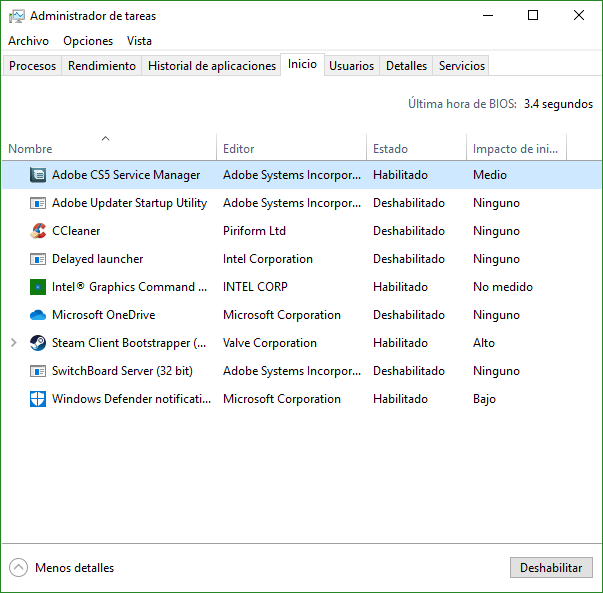The height and width of the screenshot is (593, 603).
Task: Minimize the Administrador de tareas window
Action: pyautogui.click(x=488, y=16)
